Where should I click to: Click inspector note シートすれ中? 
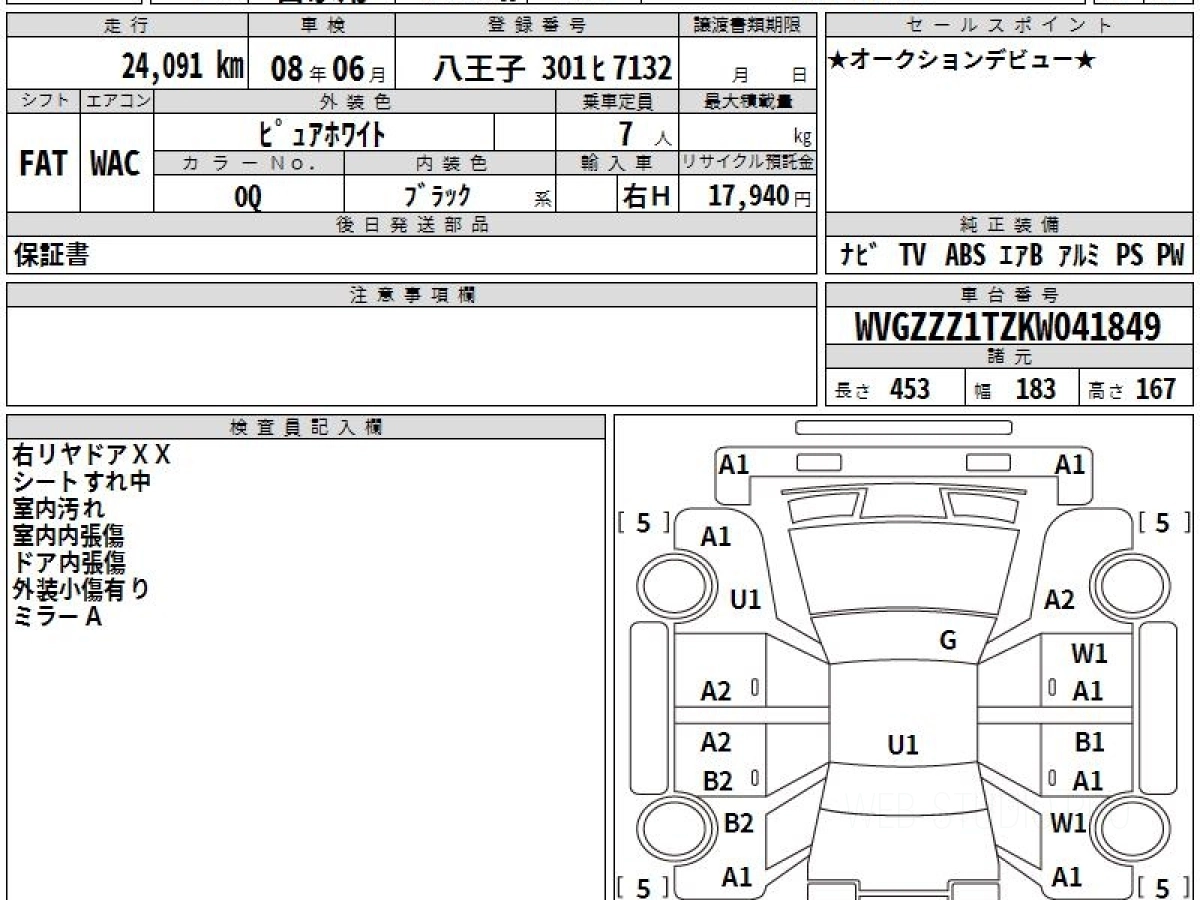point(81,482)
